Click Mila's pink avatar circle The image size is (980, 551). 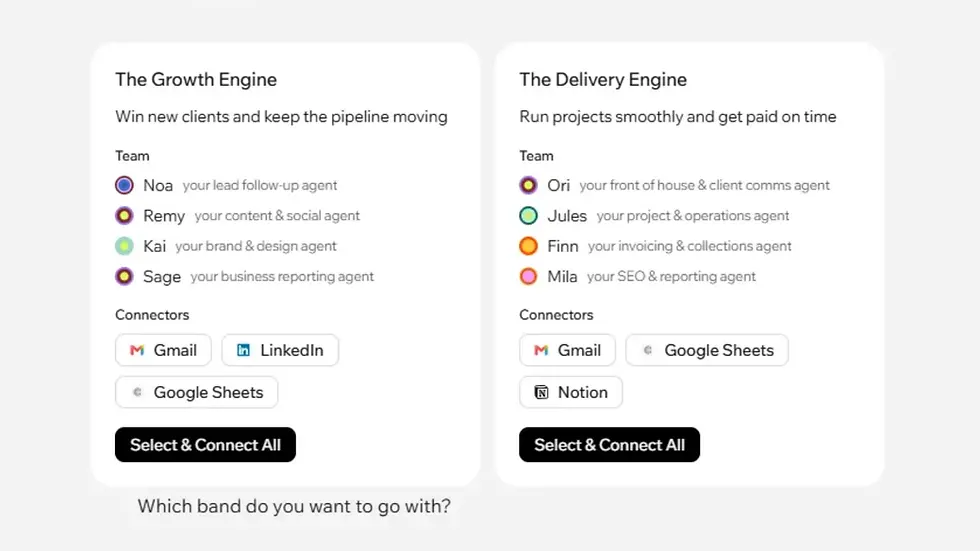pos(528,276)
